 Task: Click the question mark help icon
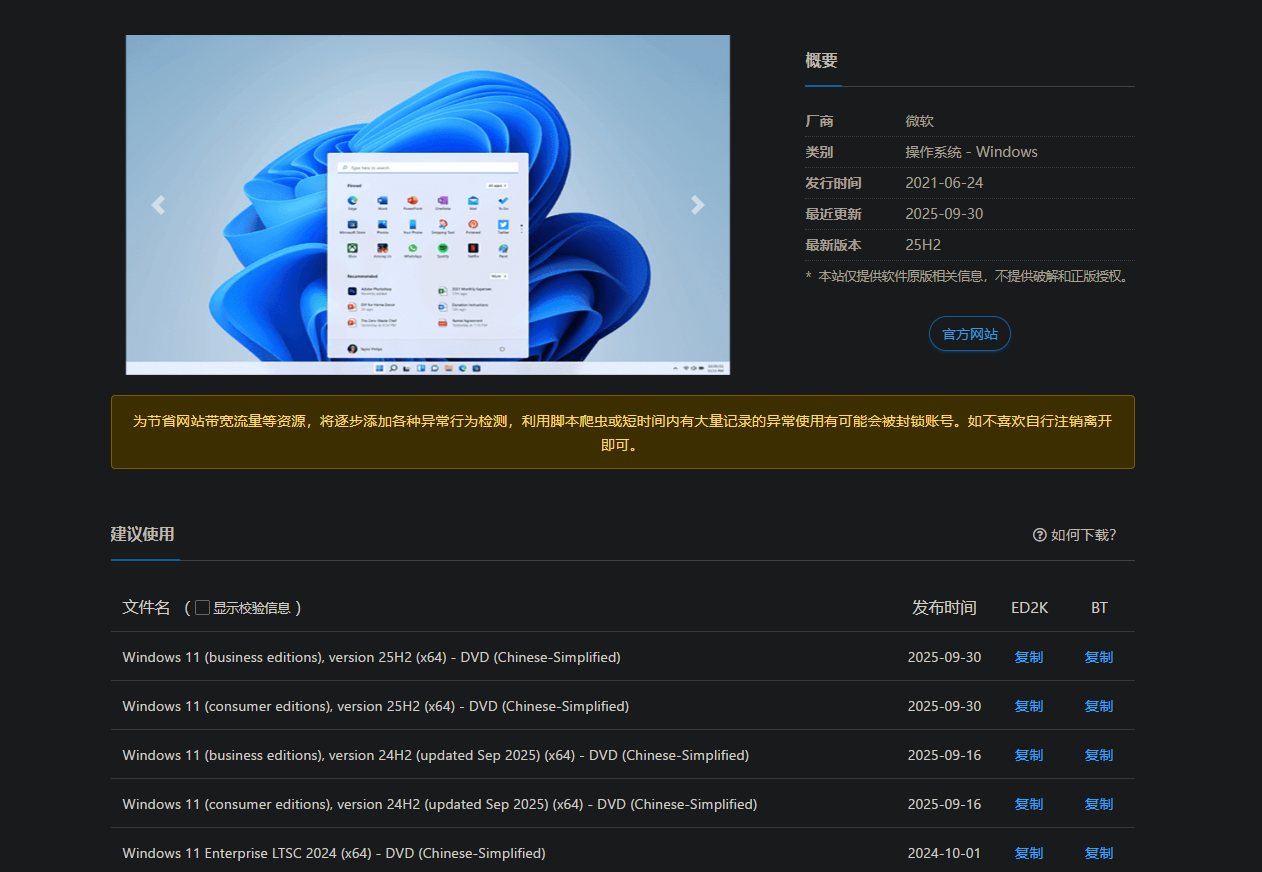click(1040, 535)
